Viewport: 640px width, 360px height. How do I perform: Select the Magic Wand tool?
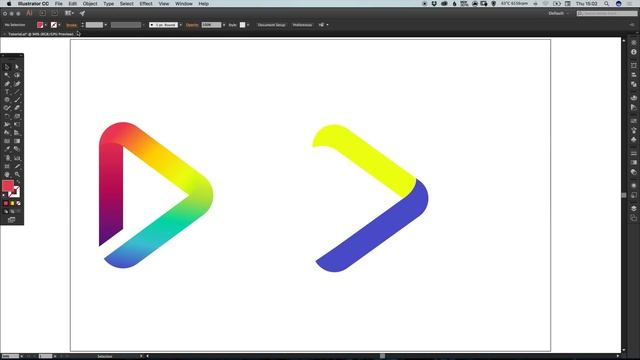[7, 75]
